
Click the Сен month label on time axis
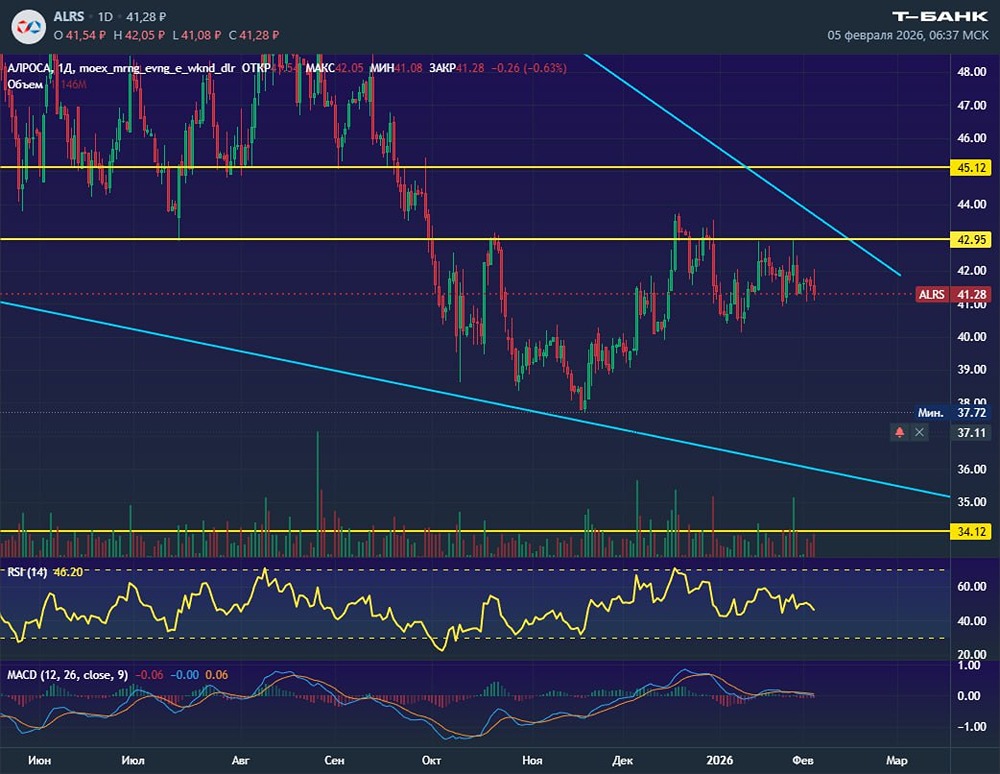coord(334,760)
